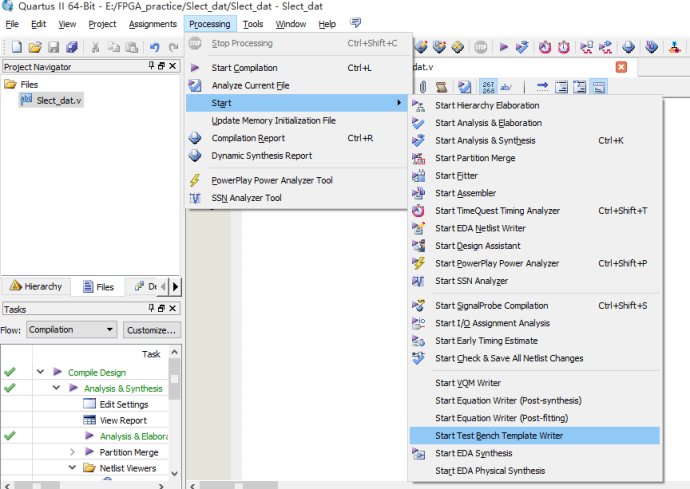Click the Redo arrow icon

(173, 47)
